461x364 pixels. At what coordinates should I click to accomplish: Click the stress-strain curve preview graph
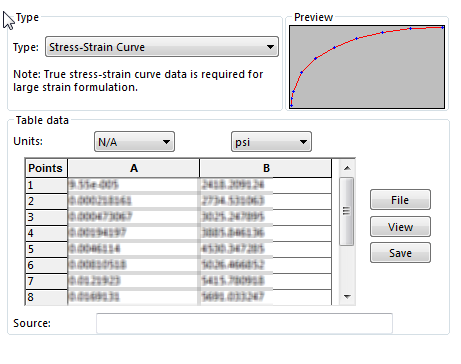point(367,67)
